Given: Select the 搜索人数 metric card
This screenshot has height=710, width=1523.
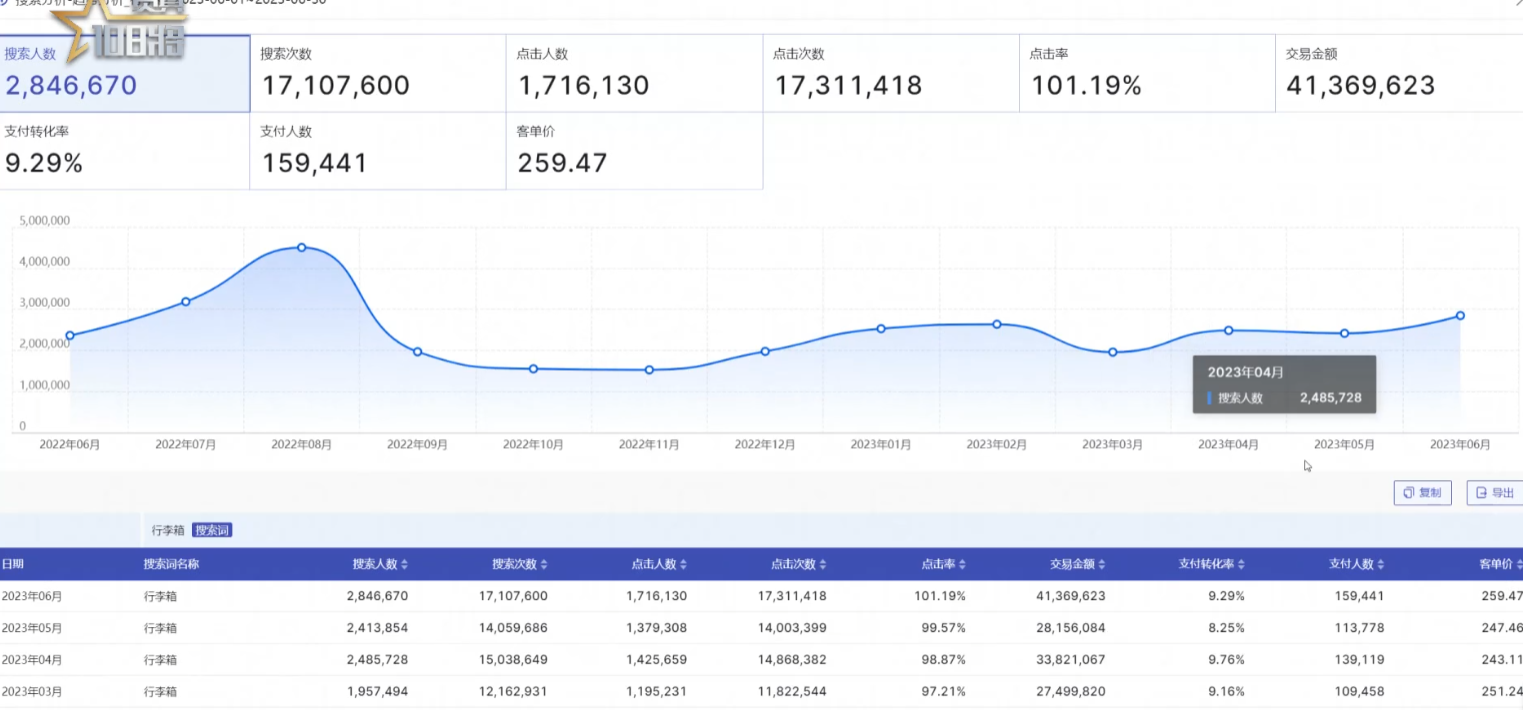Looking at the screenshot, I should [x=125, y=73].
